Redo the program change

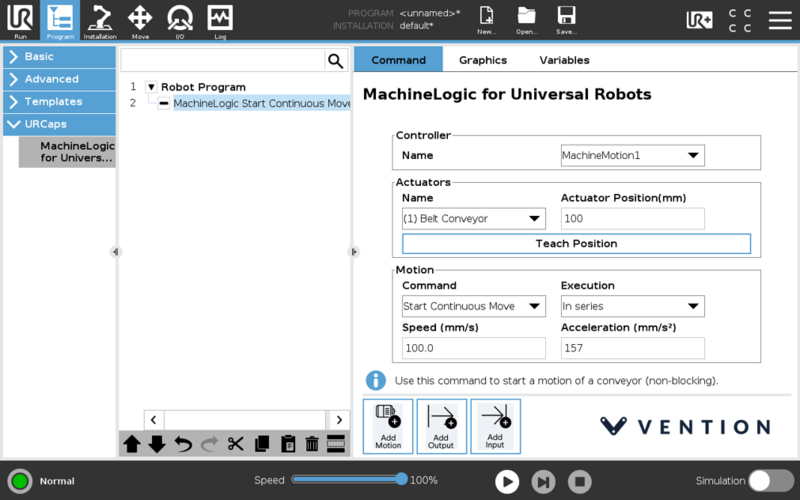point(209,444)
